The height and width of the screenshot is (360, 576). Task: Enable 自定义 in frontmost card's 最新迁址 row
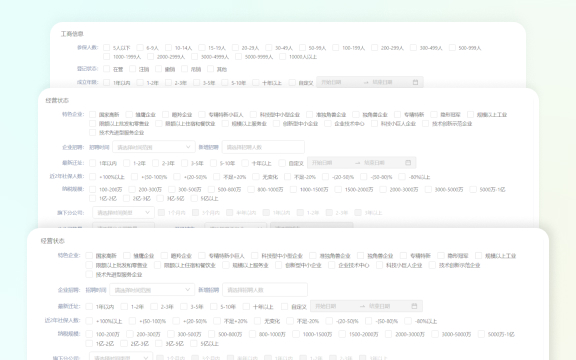point(284,307)
